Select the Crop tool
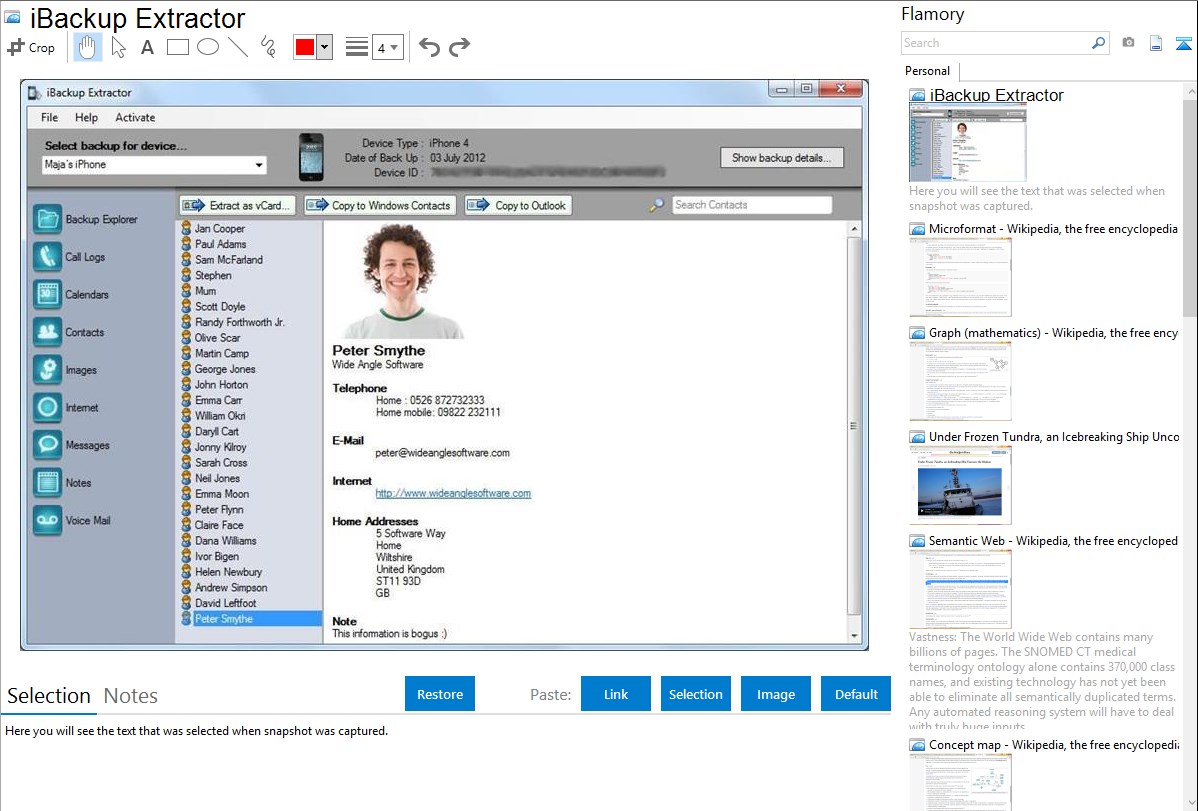The width and height of the screenshot is (1198, 811). tap(31, 47)
